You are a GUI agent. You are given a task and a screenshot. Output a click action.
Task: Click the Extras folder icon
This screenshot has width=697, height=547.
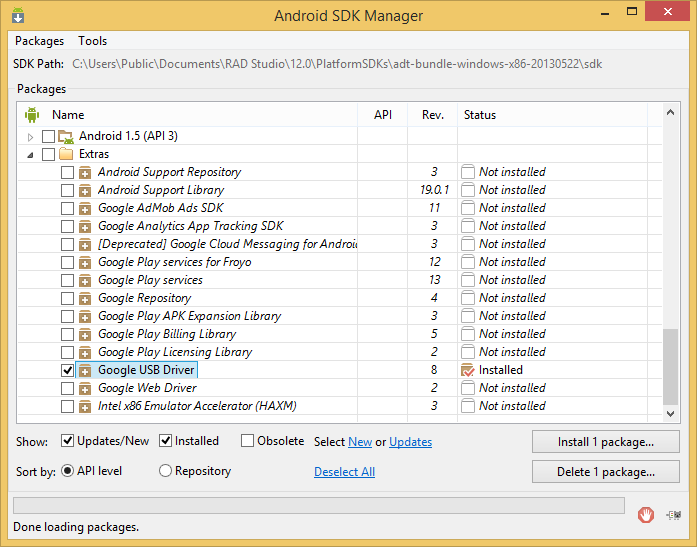coord(66,154)
